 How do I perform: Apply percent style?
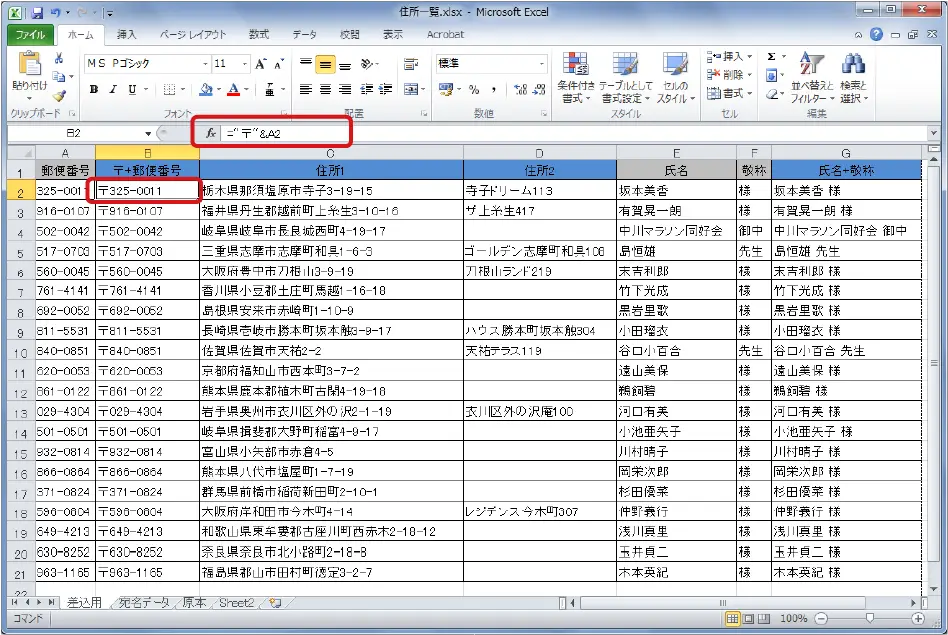[474, 90]
